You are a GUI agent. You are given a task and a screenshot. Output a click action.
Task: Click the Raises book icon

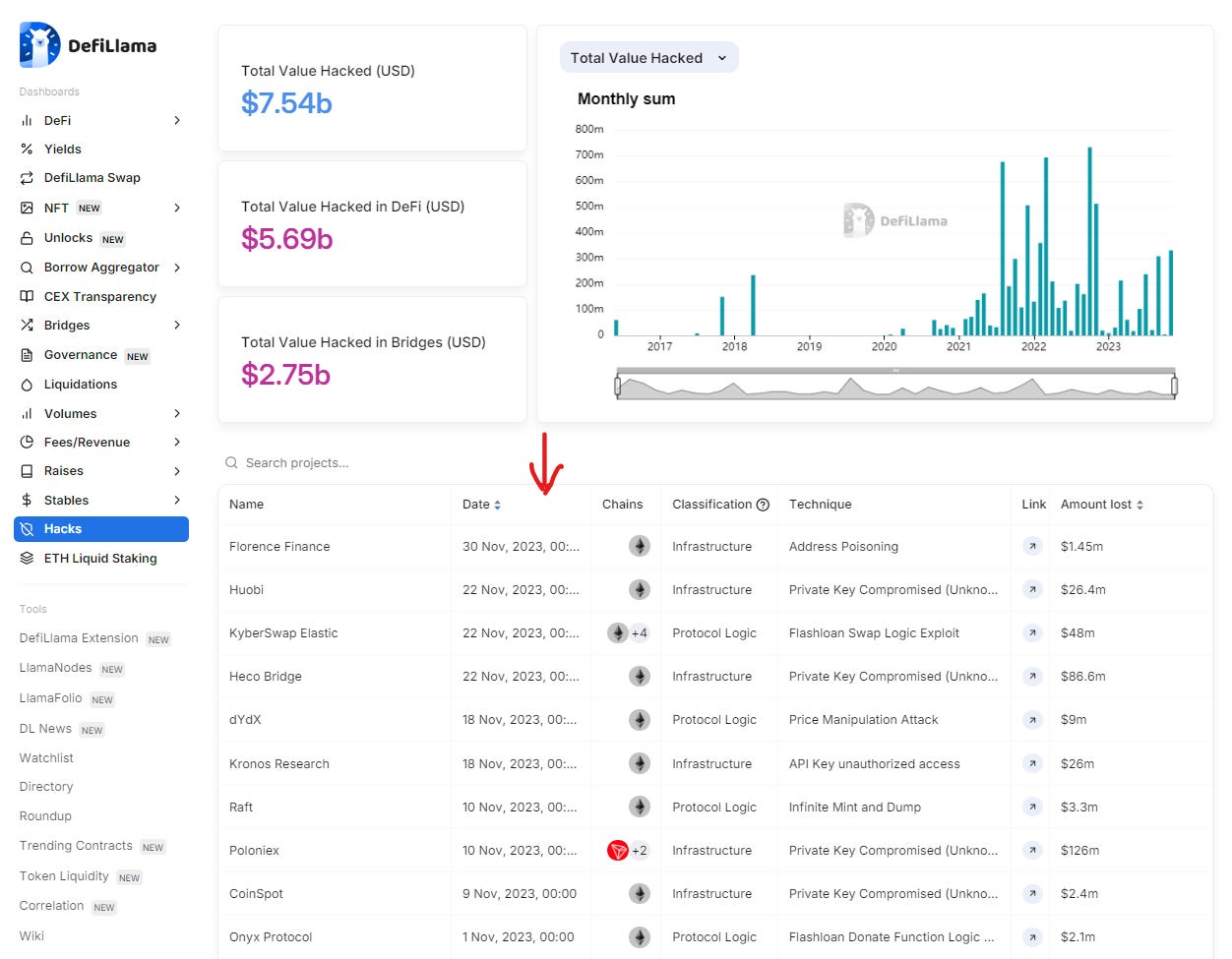[x=27, y=471]
